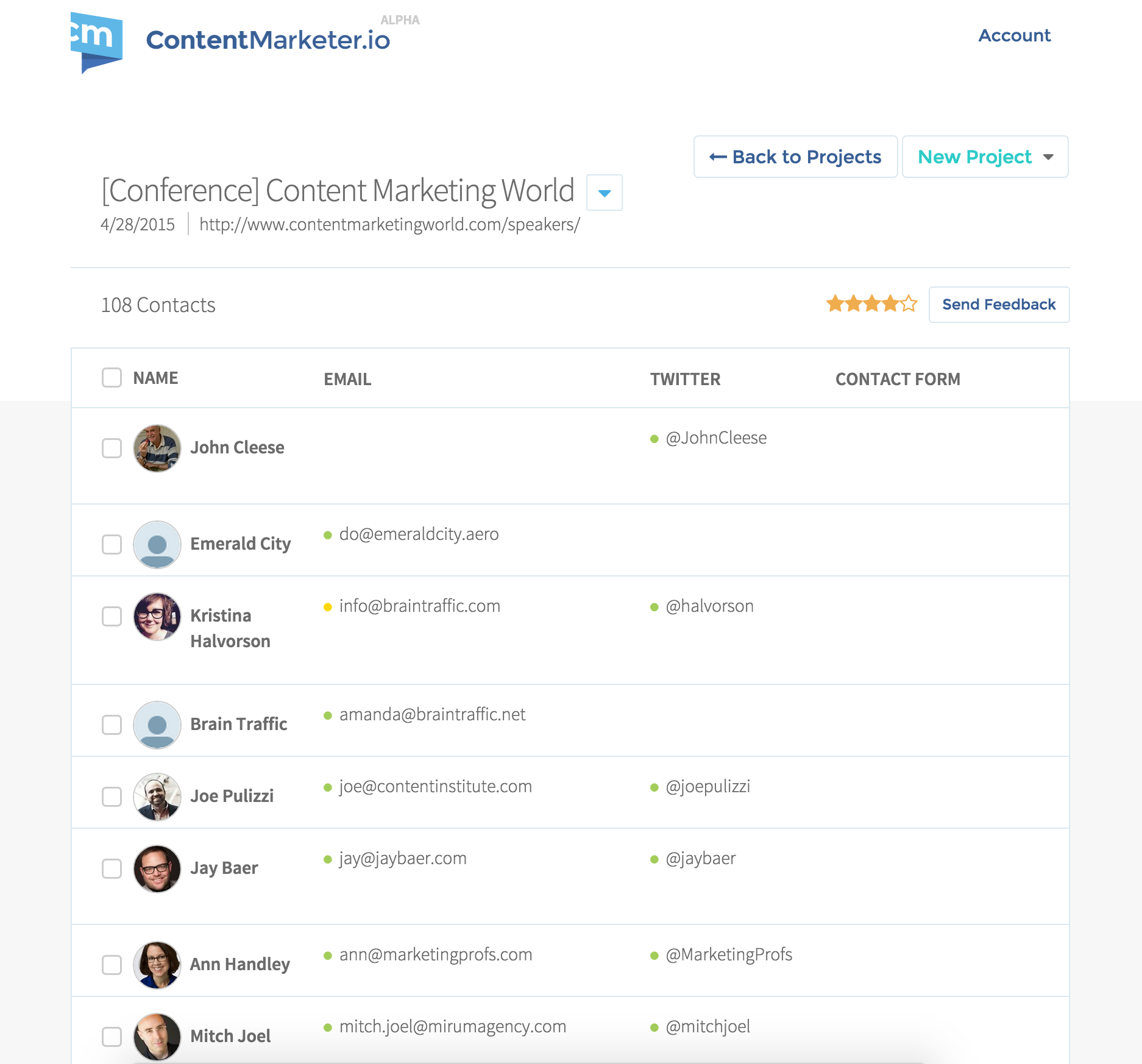Select the Joe Pulizzi name
The image size is (1142, 1064).
(x=232, y=796)
